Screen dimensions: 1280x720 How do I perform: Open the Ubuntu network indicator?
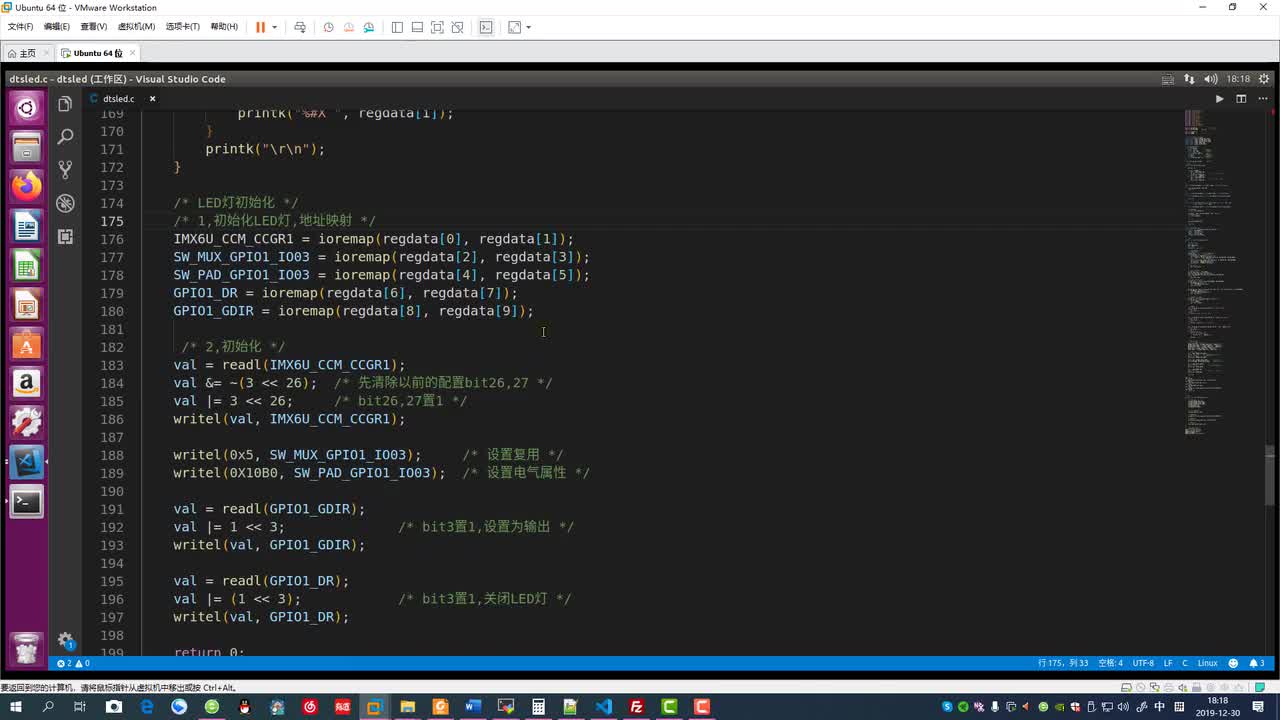pos(1189,79)
